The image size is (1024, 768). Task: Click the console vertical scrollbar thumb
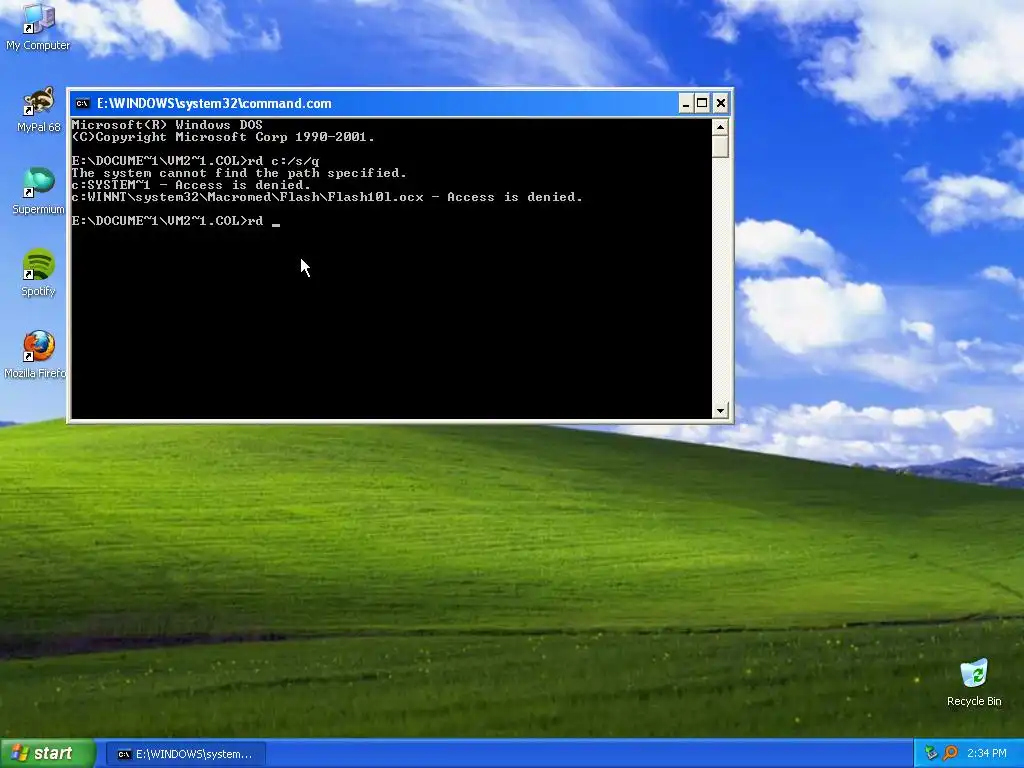(x=720, y=146)
